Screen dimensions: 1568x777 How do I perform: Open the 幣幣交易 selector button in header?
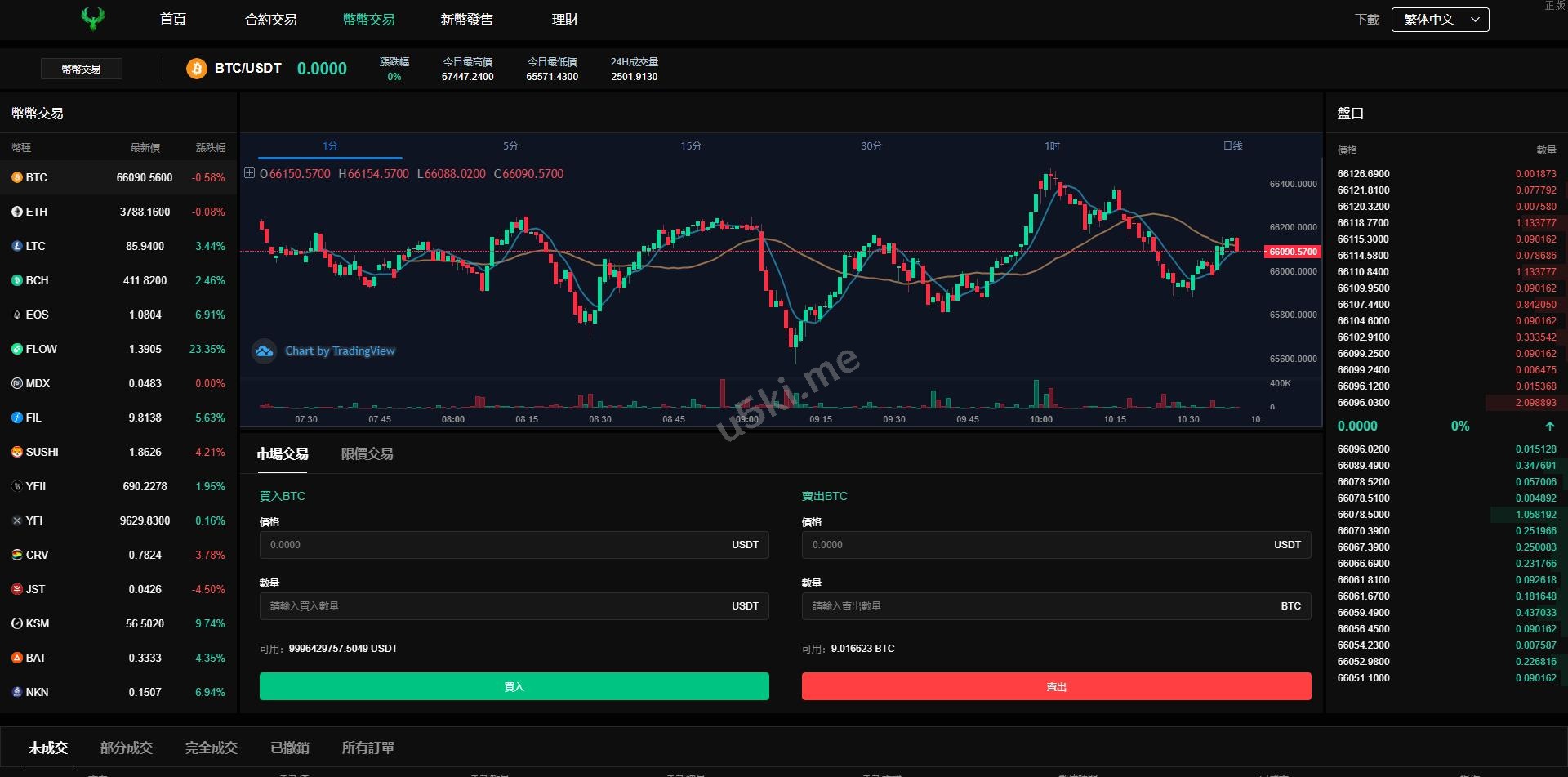point(82,69)
